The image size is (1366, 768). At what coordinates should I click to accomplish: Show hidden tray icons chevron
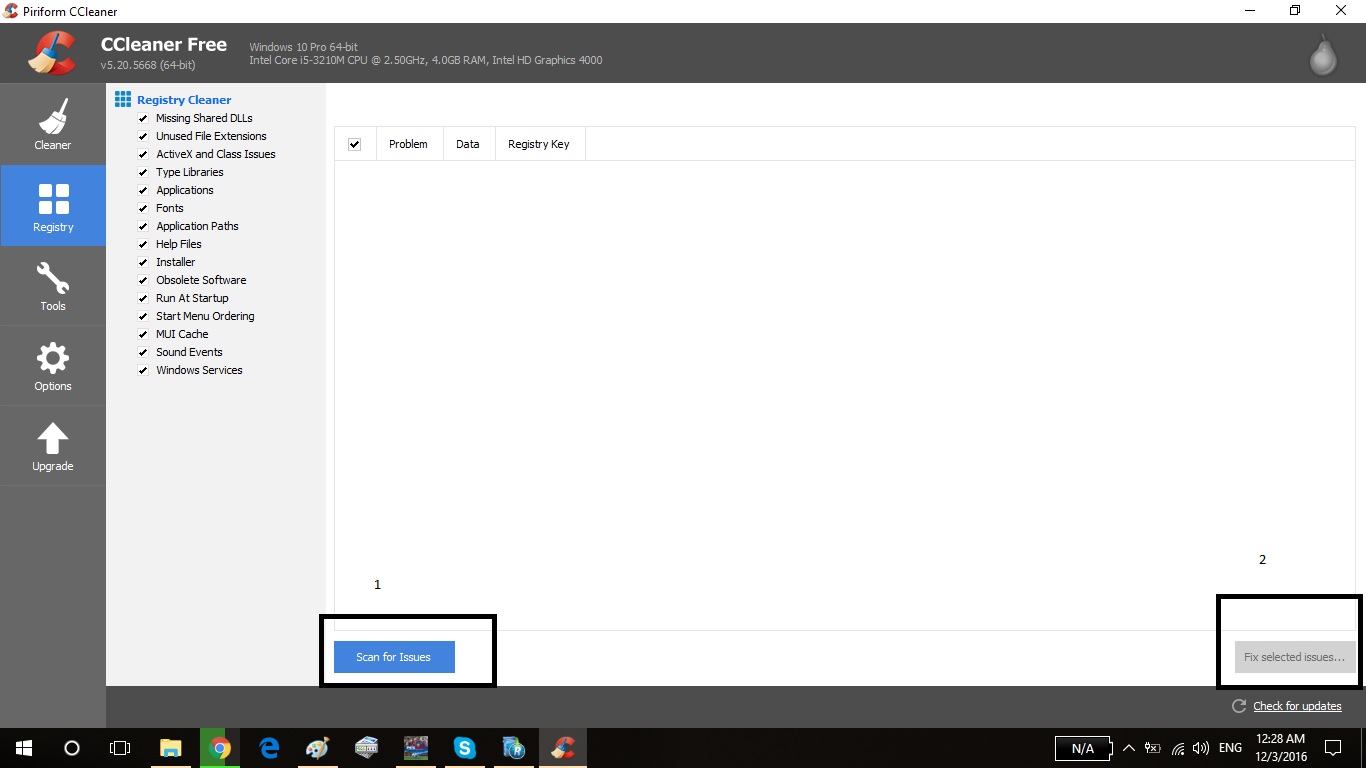coord(1129,748)
